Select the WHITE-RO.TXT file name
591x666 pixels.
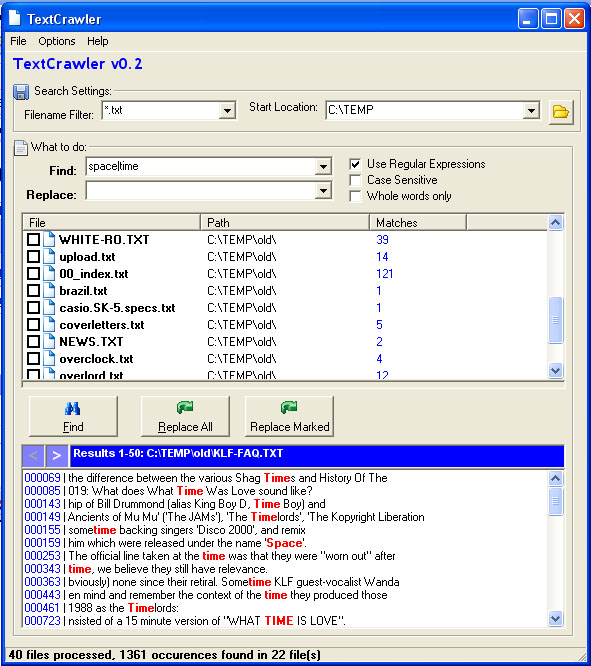104,240
